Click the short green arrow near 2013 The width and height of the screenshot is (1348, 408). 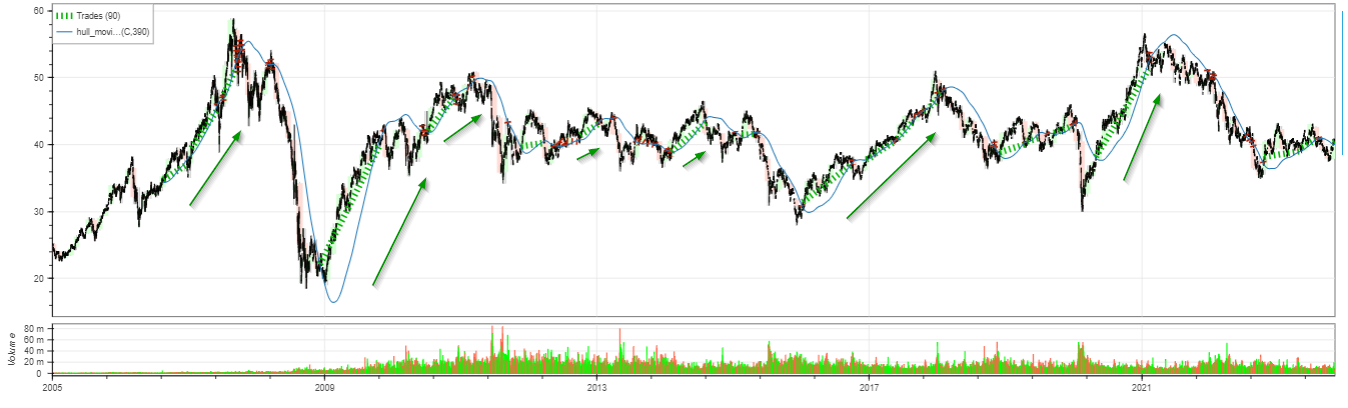pos(588,154)
